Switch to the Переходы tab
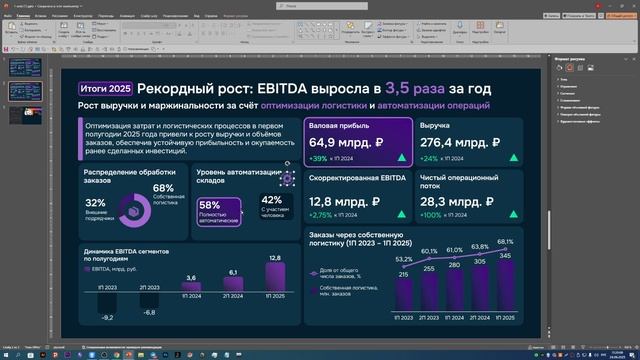 (105, 16)
